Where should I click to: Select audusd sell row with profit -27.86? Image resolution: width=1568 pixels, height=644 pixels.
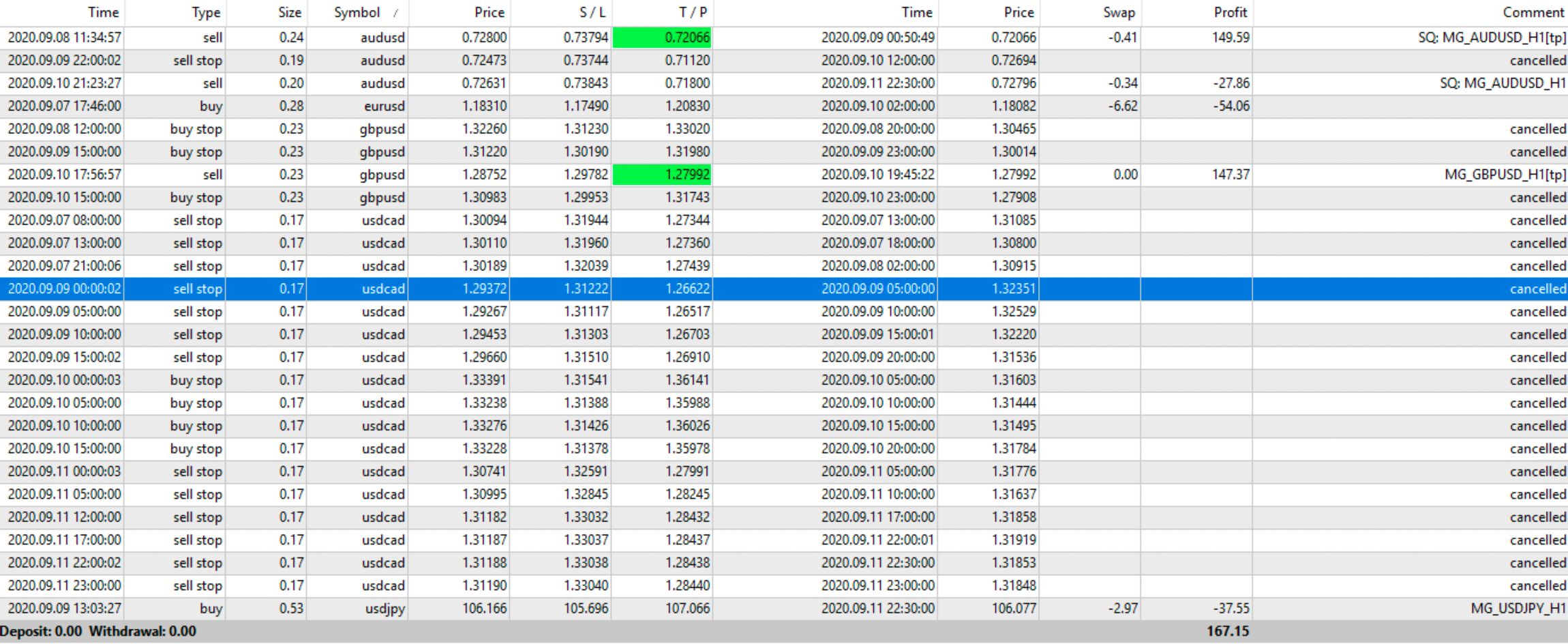coord(784,83)
